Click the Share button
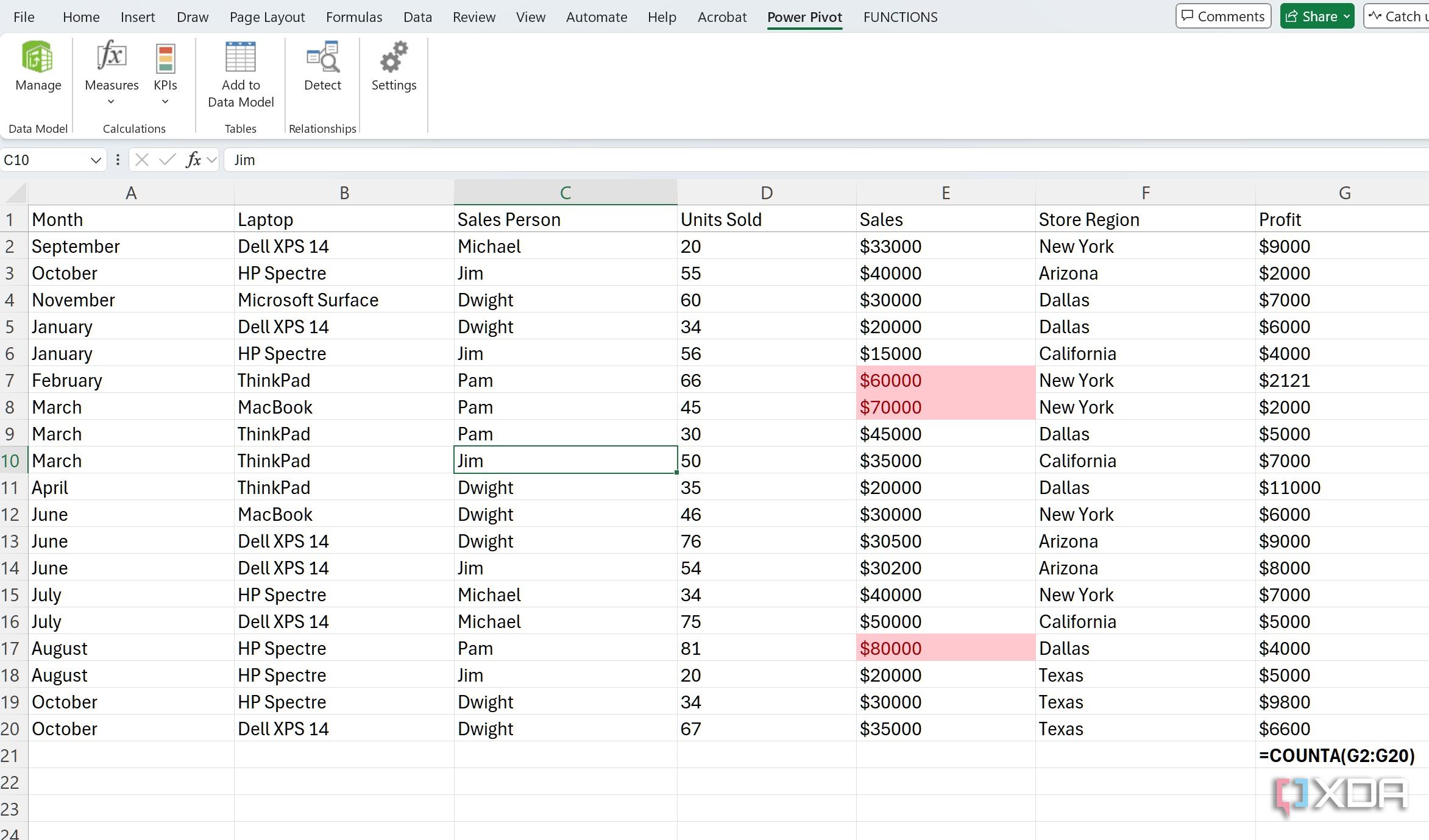The height and width of the screenshot is (840, 1429). [1311, 16]
